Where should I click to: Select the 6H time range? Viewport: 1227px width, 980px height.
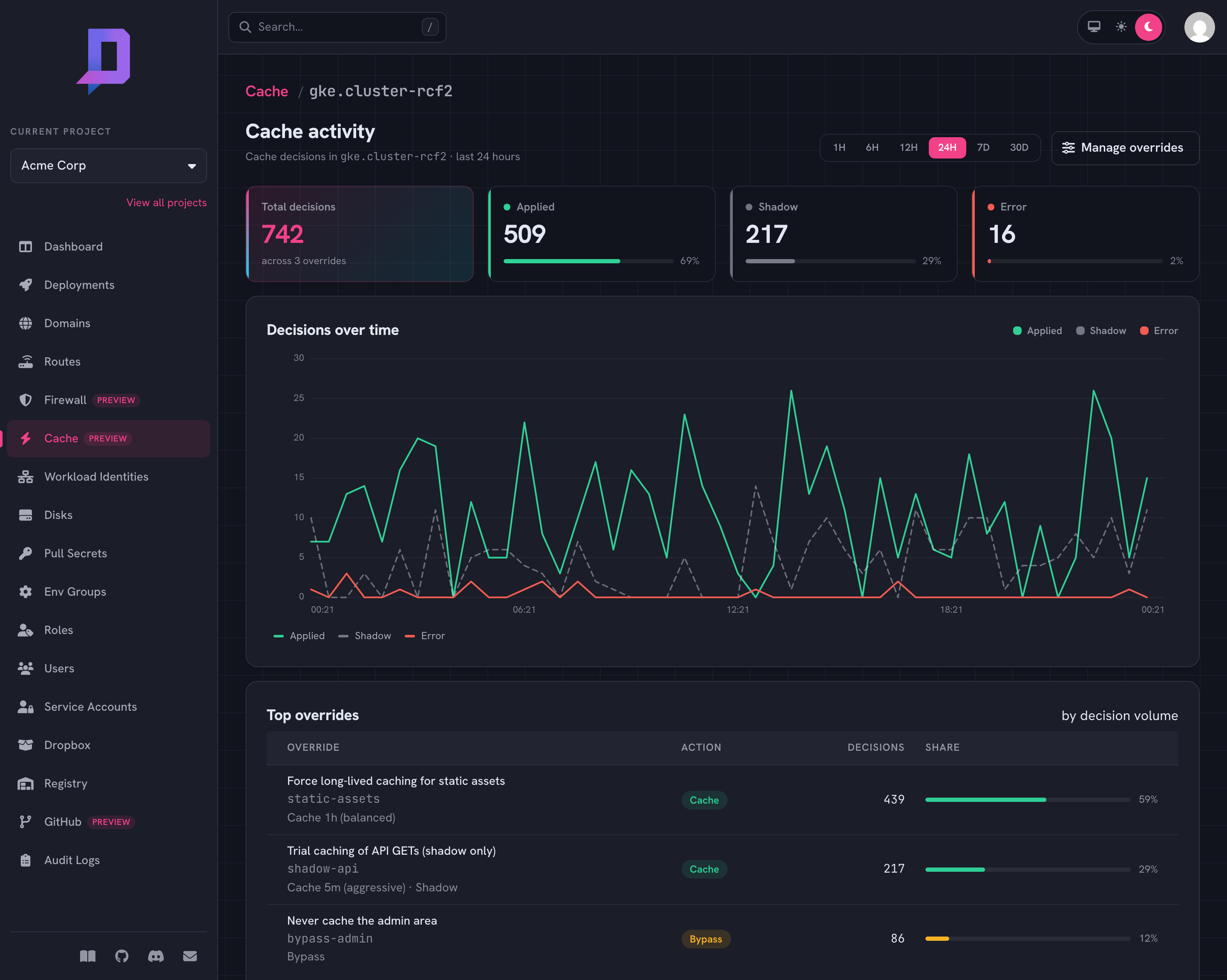(x=872, y=147)
